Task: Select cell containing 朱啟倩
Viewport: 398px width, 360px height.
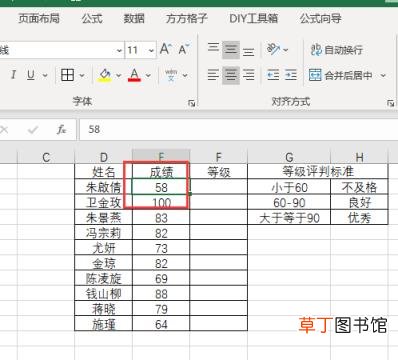Action: coord(104,187)
